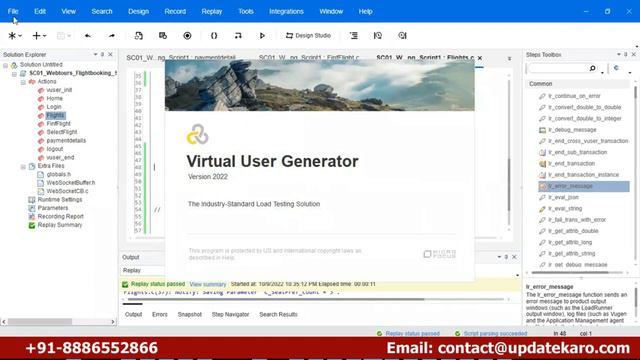
Task: Switch to the Snapshot tab
Action: 189,314
